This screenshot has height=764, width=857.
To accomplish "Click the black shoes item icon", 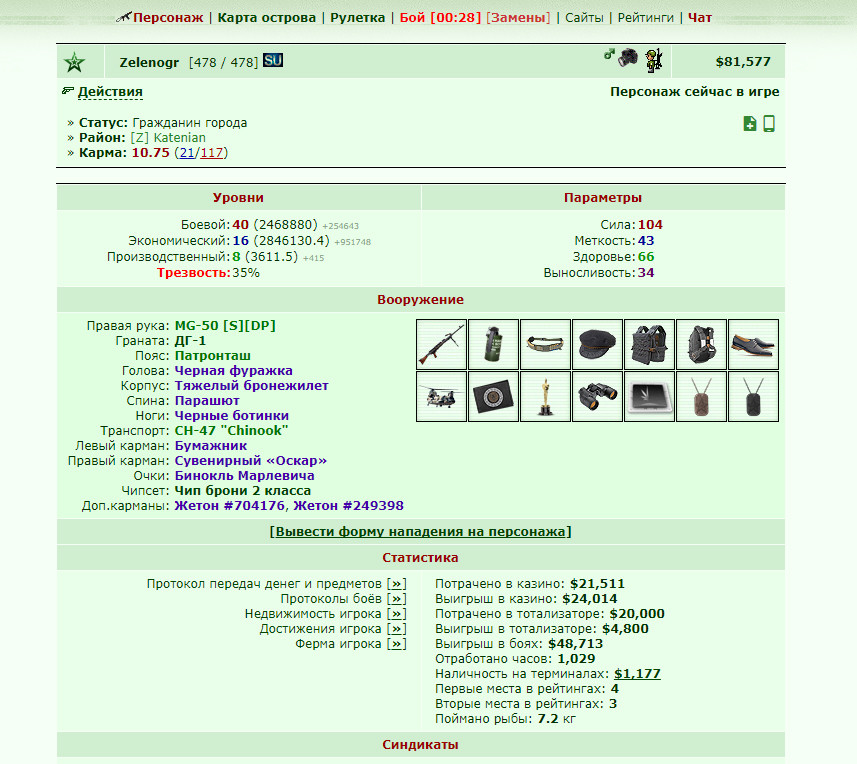I will click(x=753, y=344).
